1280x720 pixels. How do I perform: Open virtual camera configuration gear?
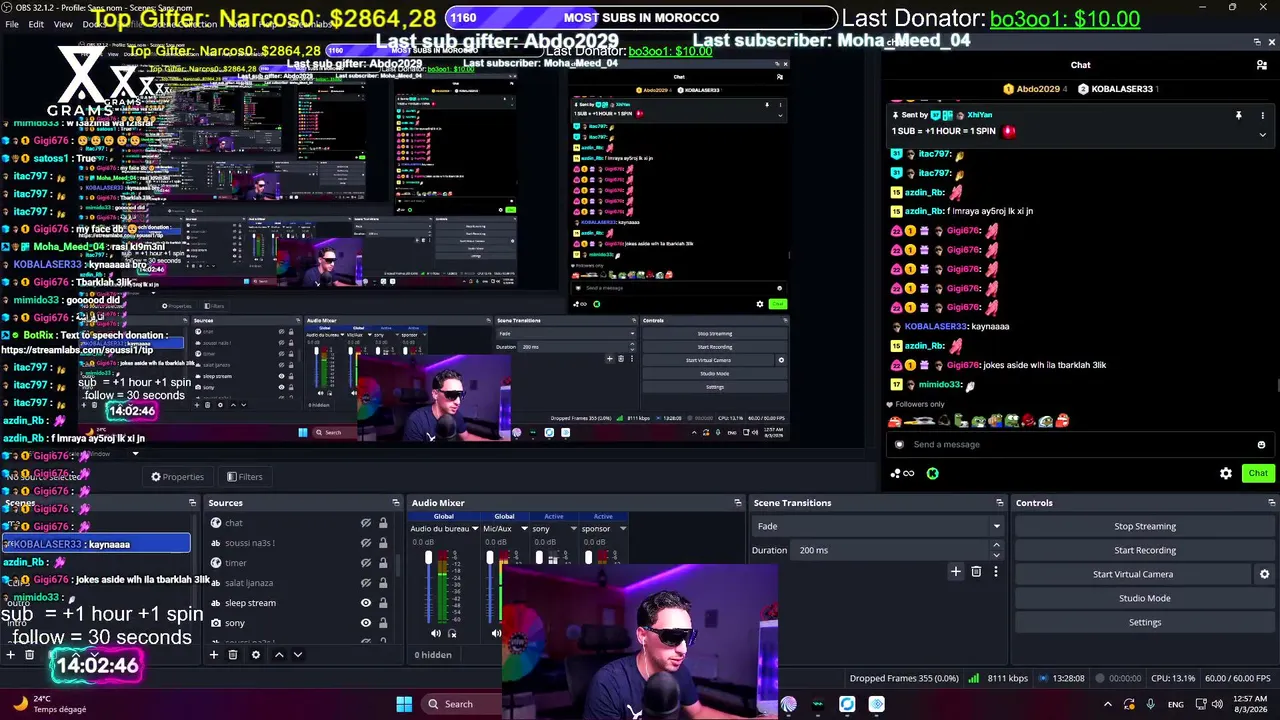[1264, 574]
